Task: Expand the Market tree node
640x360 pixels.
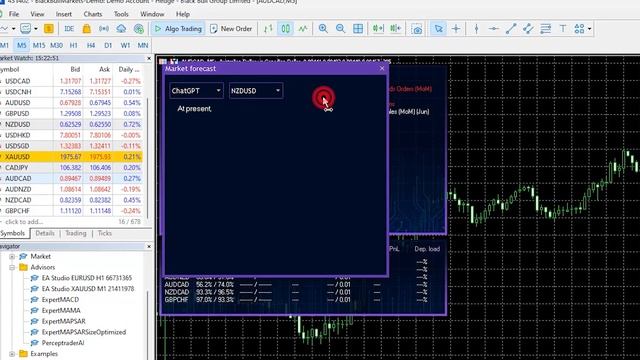Action: coord(12,256)
